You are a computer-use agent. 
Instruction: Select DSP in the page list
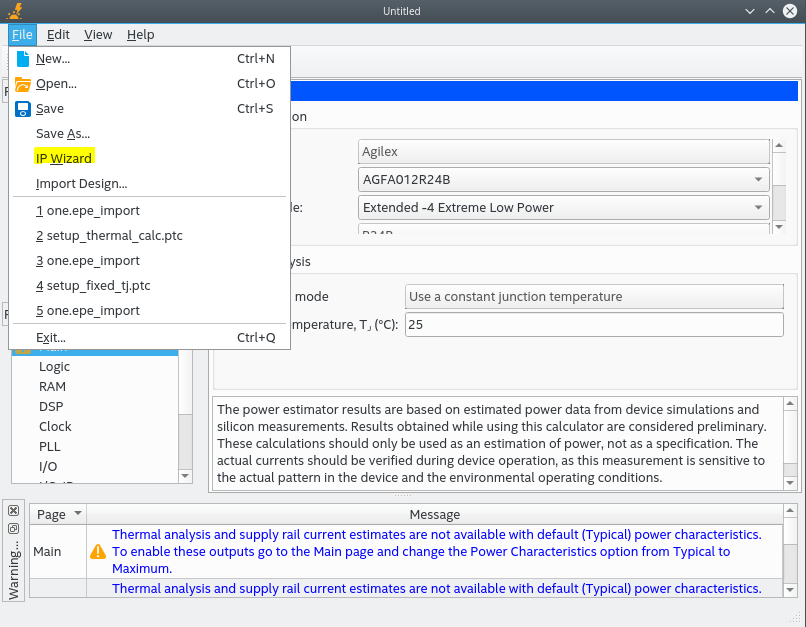51,407
